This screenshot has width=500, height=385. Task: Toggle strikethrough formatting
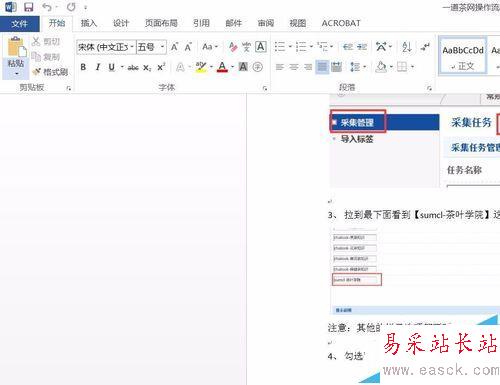tap(133, 67)
